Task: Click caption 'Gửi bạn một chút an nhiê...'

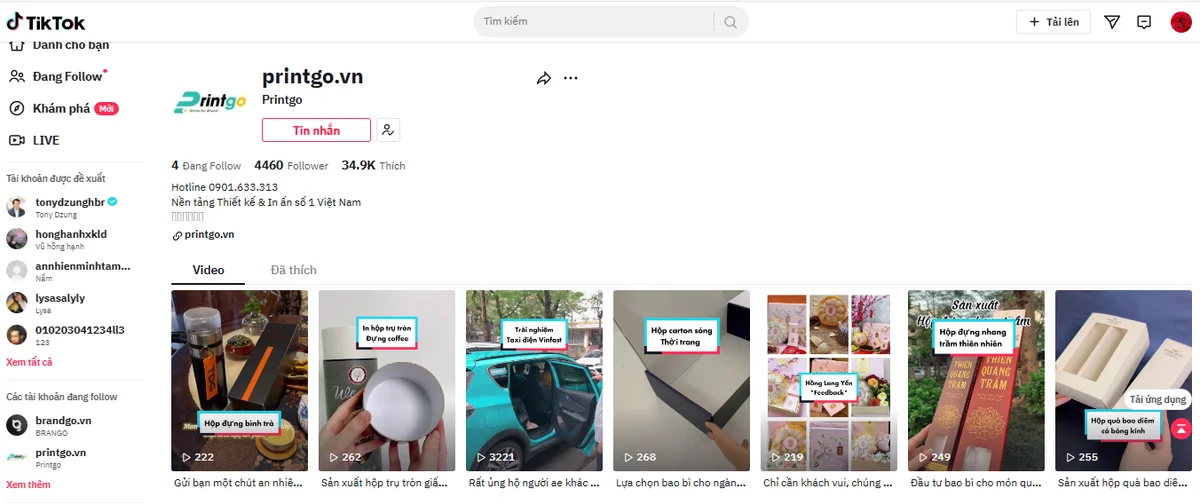Action: pyautogui.click(x=239, y=483)
